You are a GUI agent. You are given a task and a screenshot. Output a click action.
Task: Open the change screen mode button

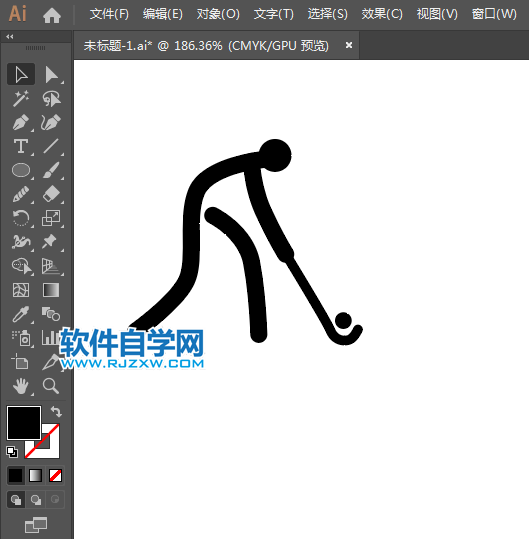point(36,525)
